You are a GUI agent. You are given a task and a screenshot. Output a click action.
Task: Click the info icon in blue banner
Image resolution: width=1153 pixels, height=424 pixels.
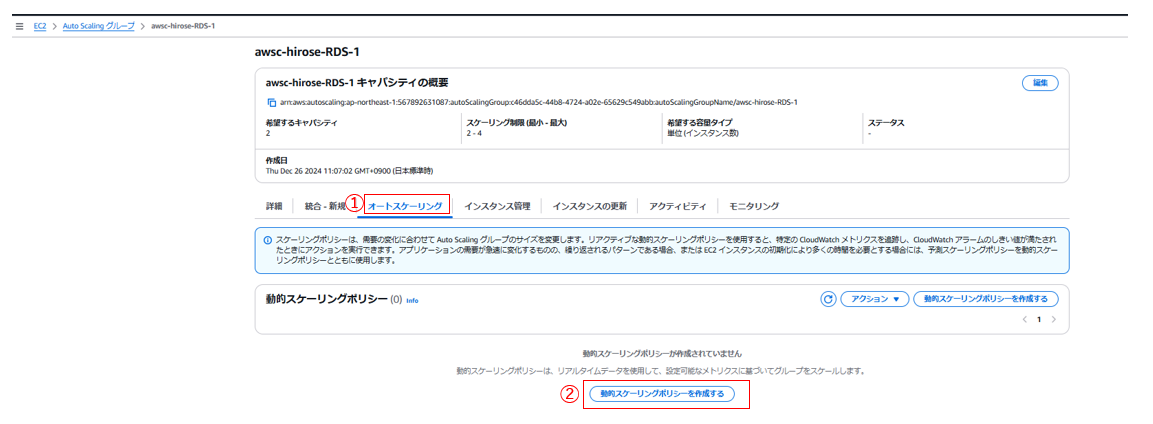coord(268,240)
